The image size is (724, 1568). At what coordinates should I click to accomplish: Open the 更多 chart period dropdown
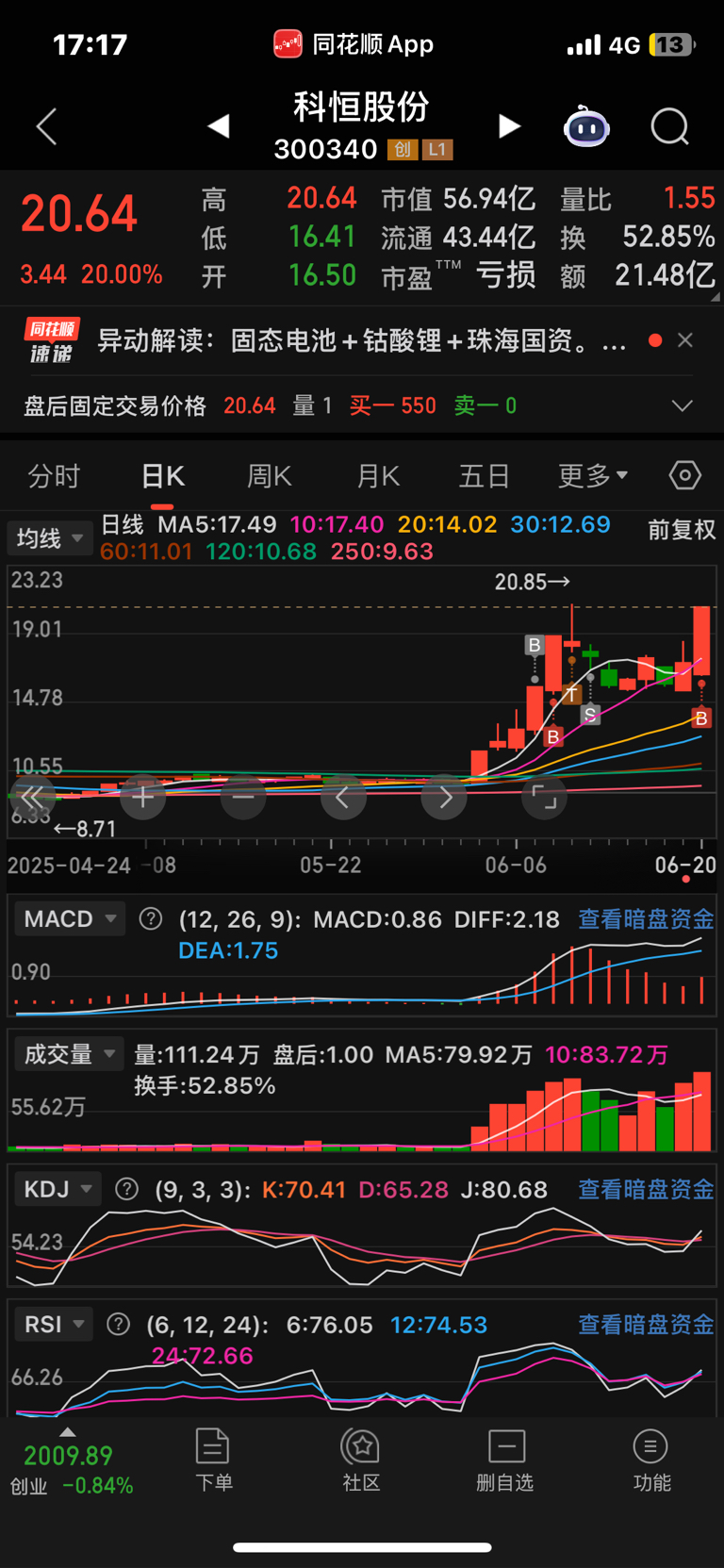pos(592,476)
